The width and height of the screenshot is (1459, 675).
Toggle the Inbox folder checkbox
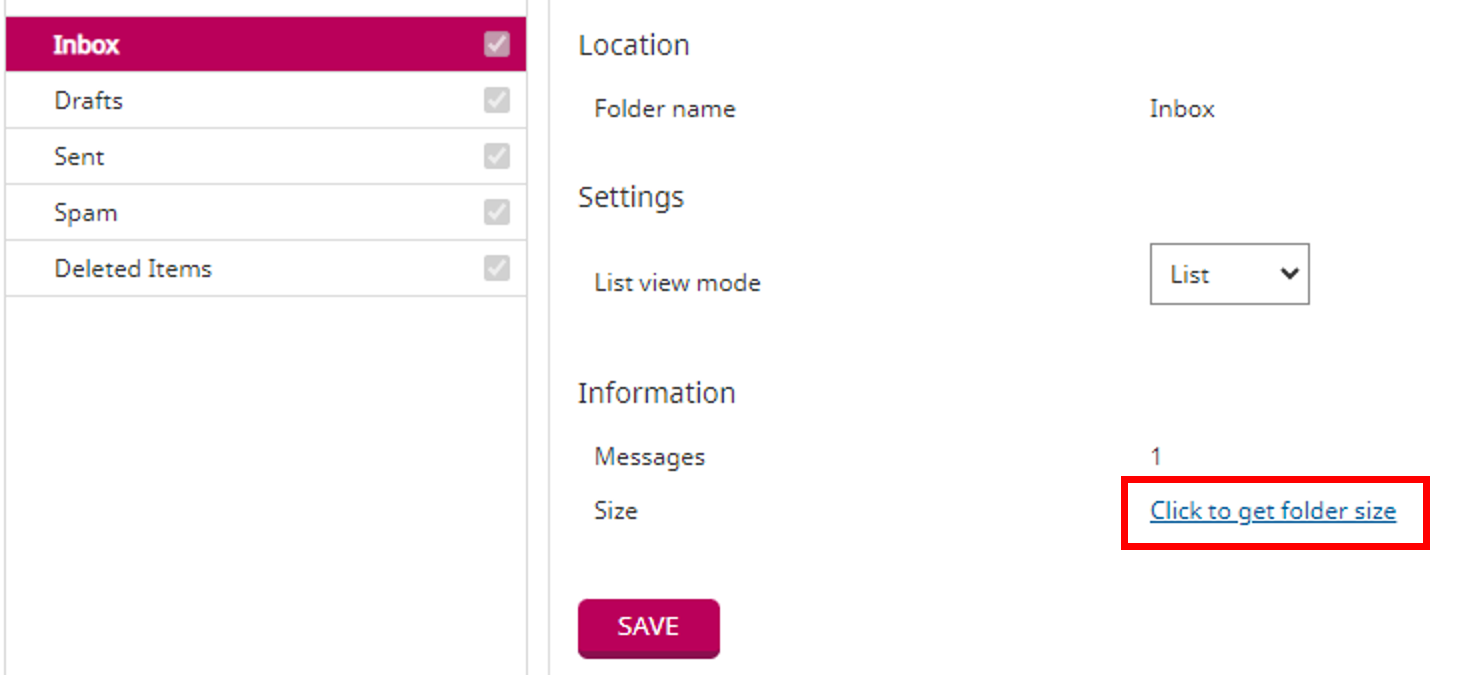click(x=497, y=44)
